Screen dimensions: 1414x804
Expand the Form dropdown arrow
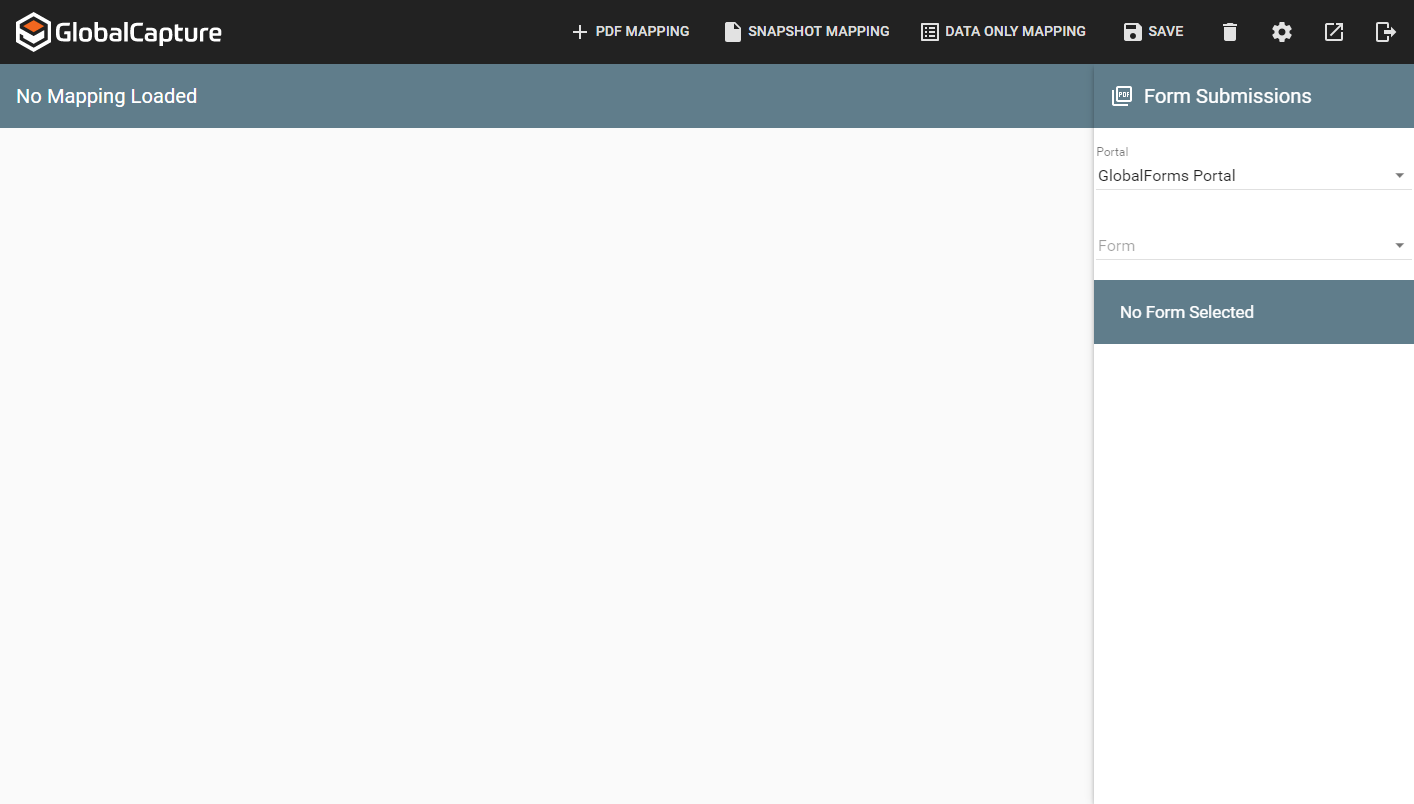pos(1399,246)
